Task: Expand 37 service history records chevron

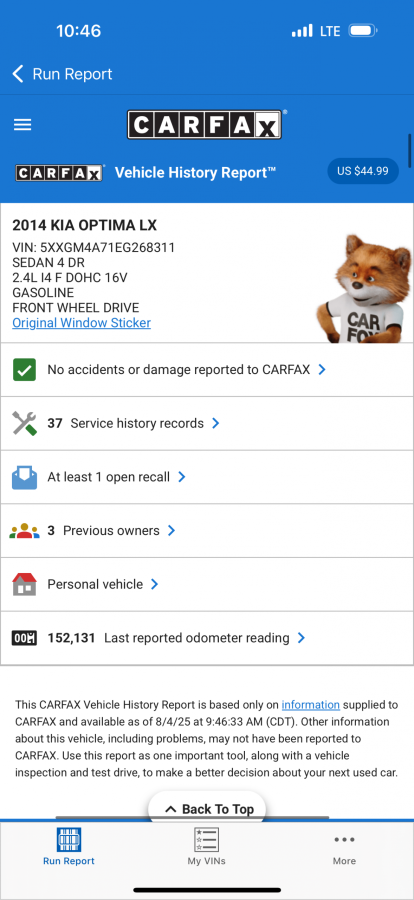Action: pos(215,424)
